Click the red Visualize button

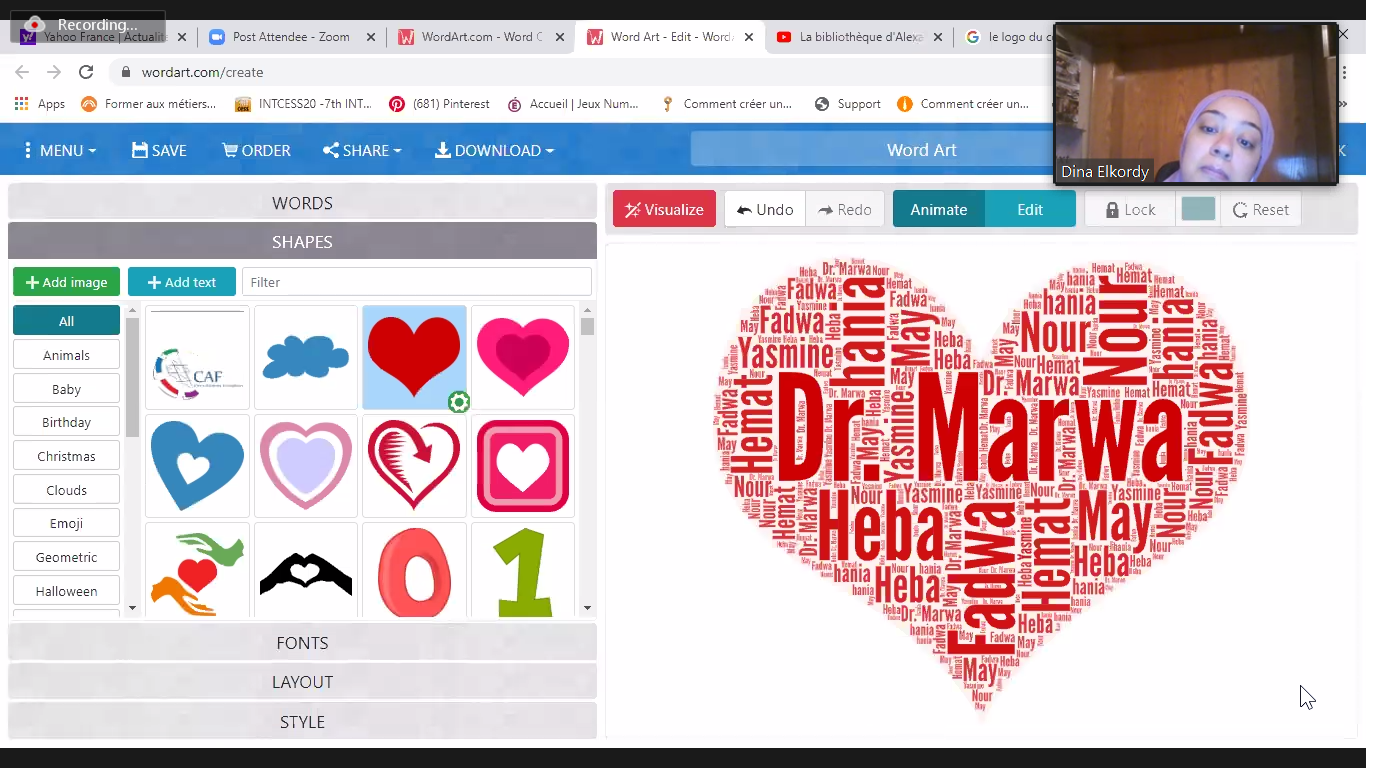click(664, 209)
